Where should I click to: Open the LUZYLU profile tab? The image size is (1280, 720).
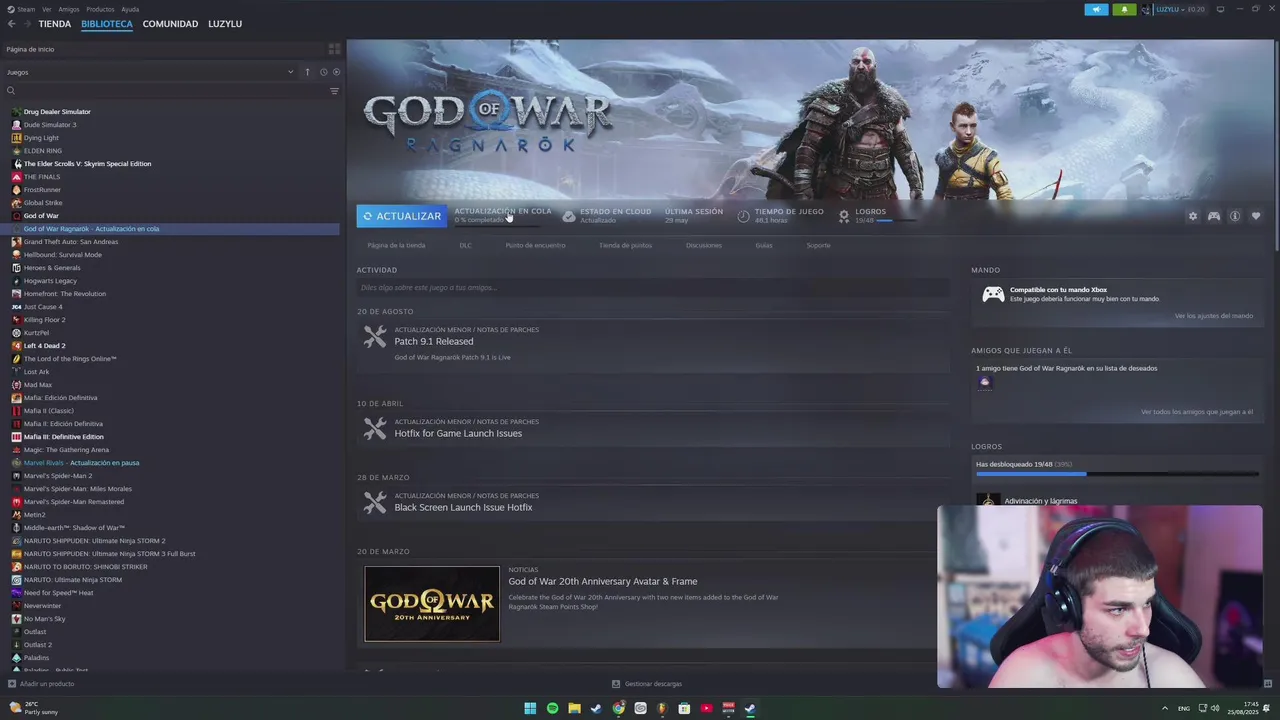pyautogui.click(x=225, y=24)
